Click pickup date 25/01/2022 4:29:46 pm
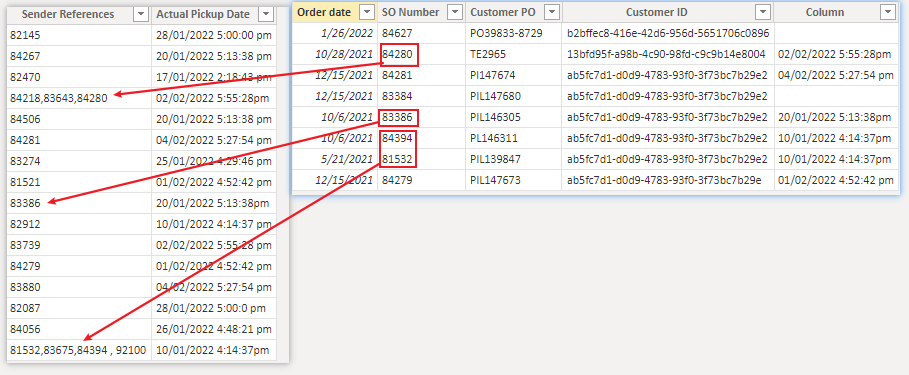909x375 pixels. pyautogui.click(x=214, y=161)
